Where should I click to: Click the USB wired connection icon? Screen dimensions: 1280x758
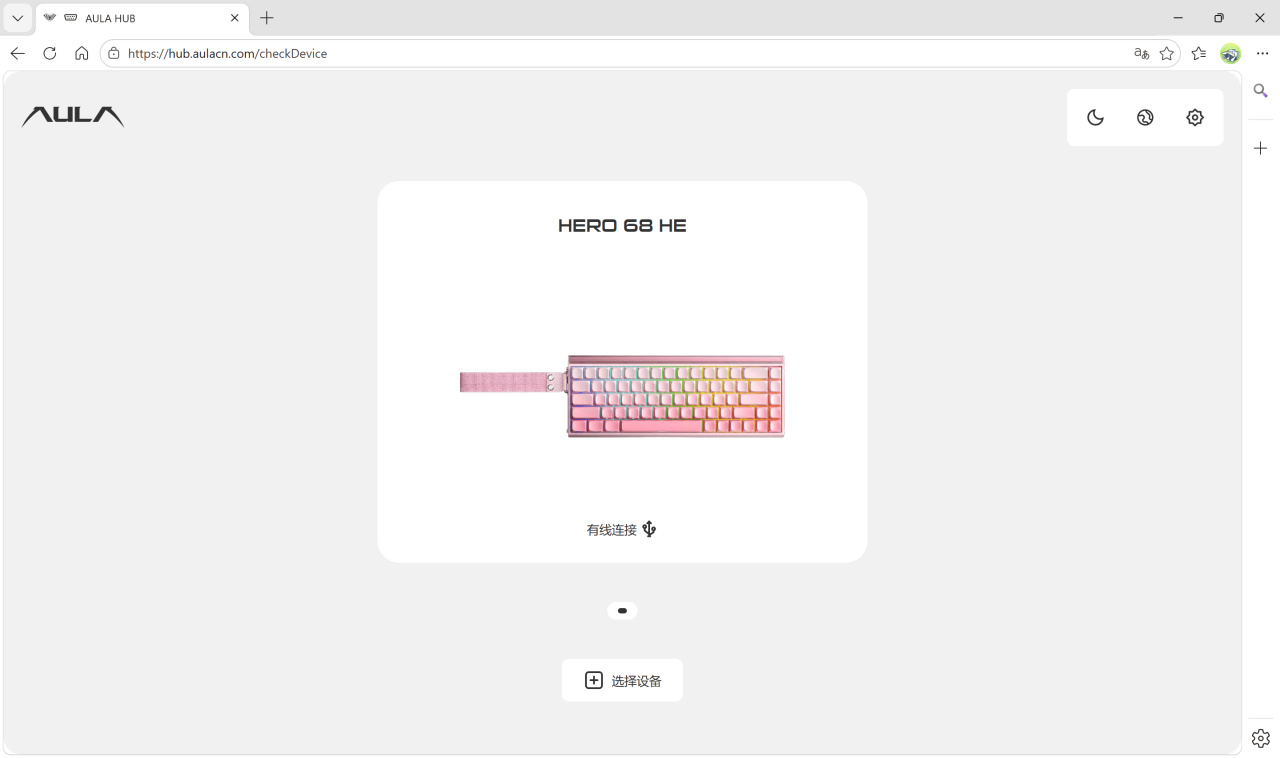[x=650, y=529]
